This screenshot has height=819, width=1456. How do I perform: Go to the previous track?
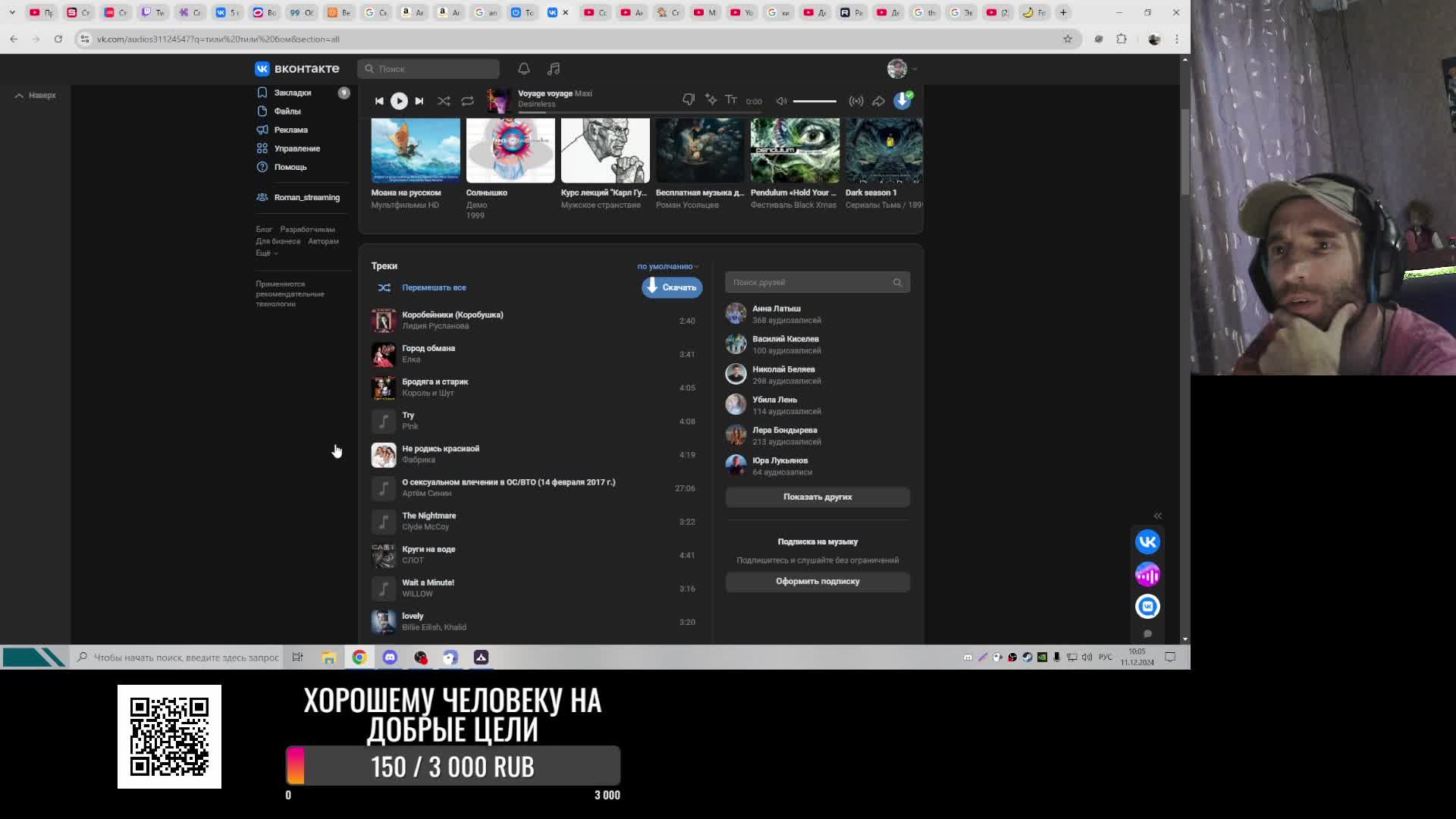[379, 101]
